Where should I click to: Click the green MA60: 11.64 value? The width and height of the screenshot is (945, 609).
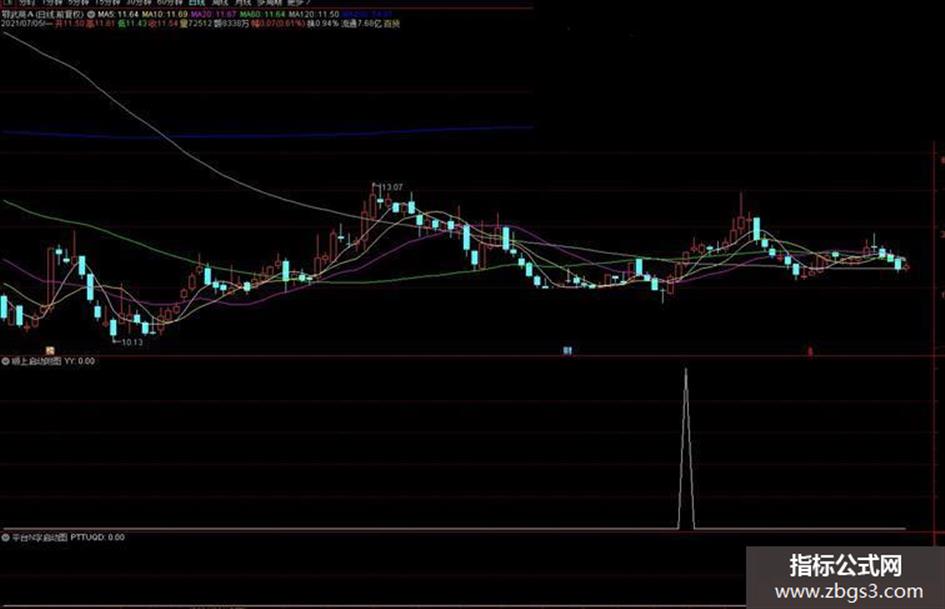(x=262, y=14)
